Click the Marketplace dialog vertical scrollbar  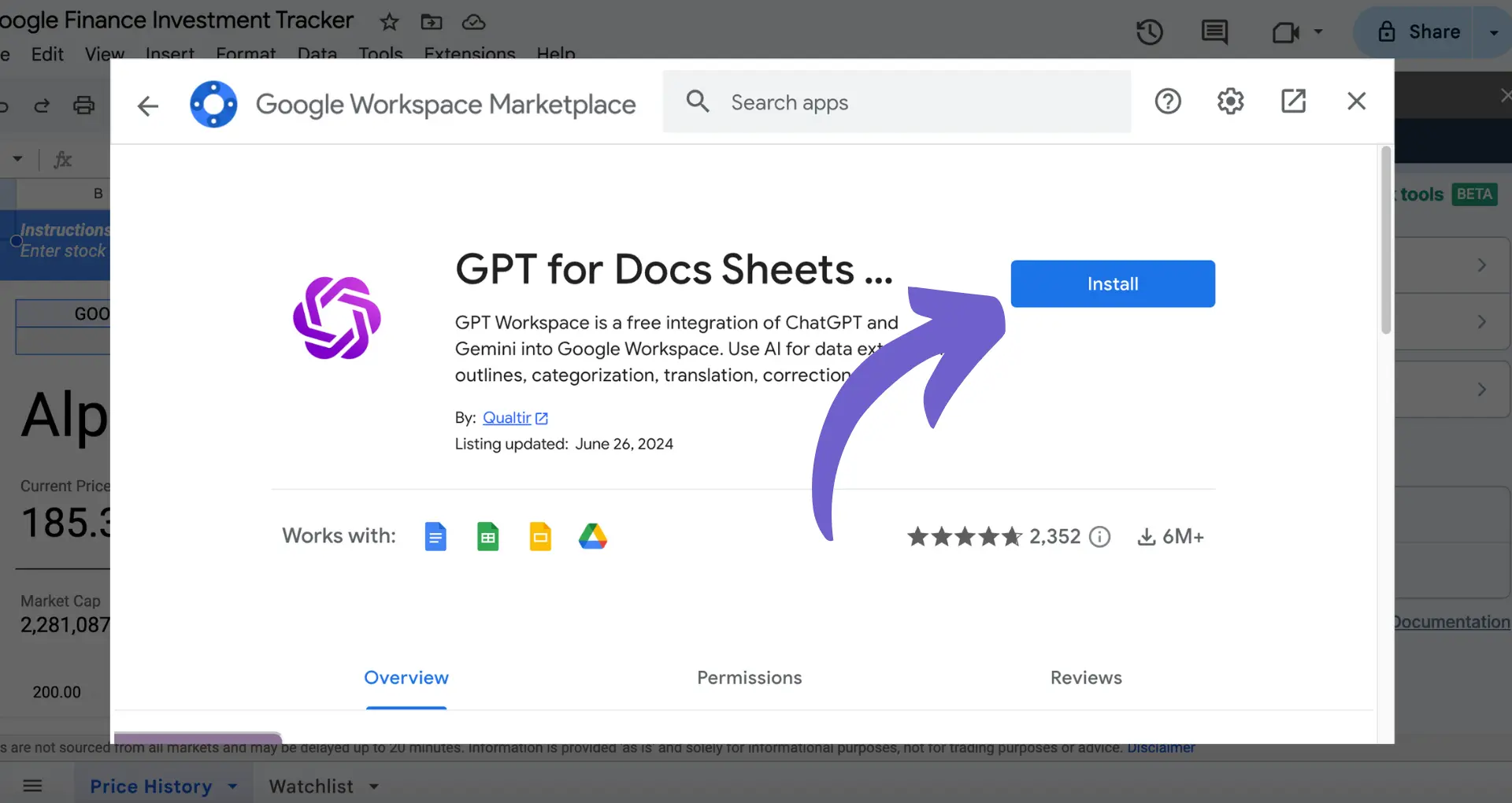(x=1386, y=240)
